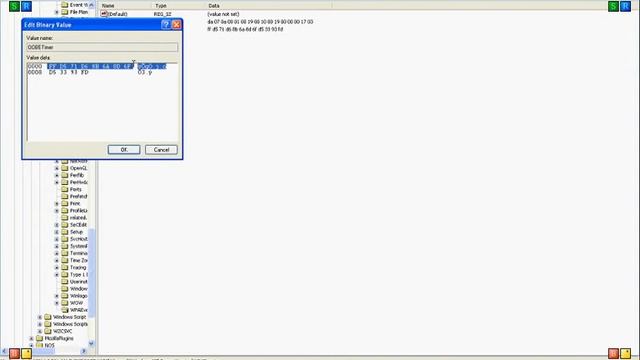Expand the File Manager tree node
Viewport: 640px width, 360px height.
tap(57, 12)
